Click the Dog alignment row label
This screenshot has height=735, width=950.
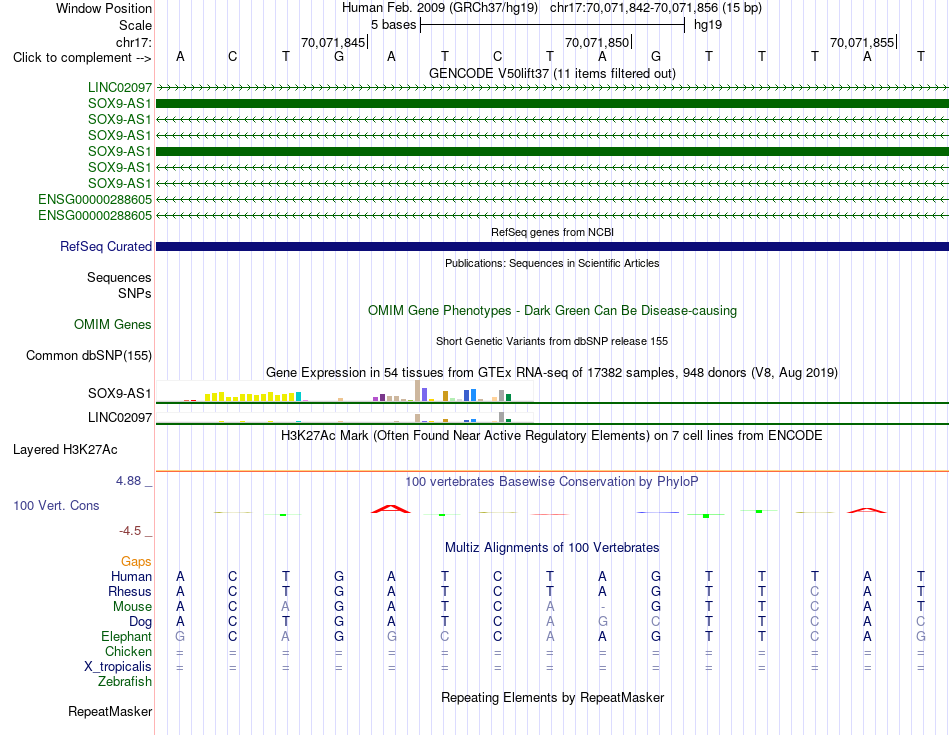point(141,622)
